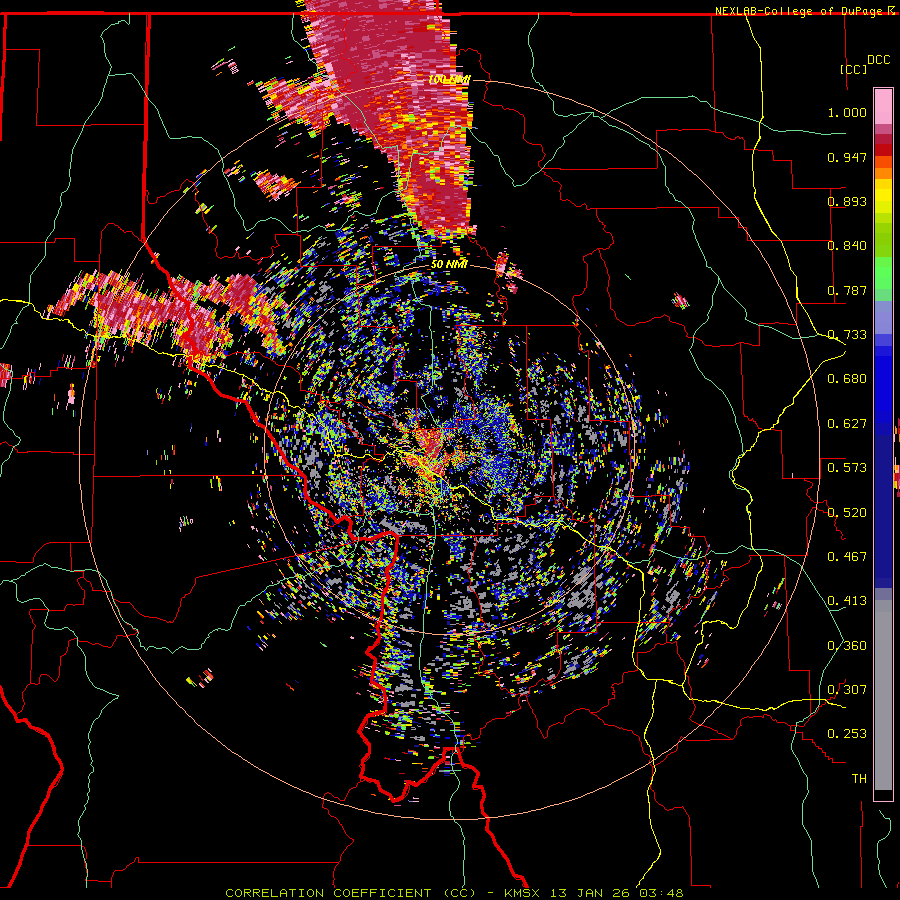This screenshot has width=900, height=900.
Task: Select the 0.893 scale value
Action: point(847,201)
